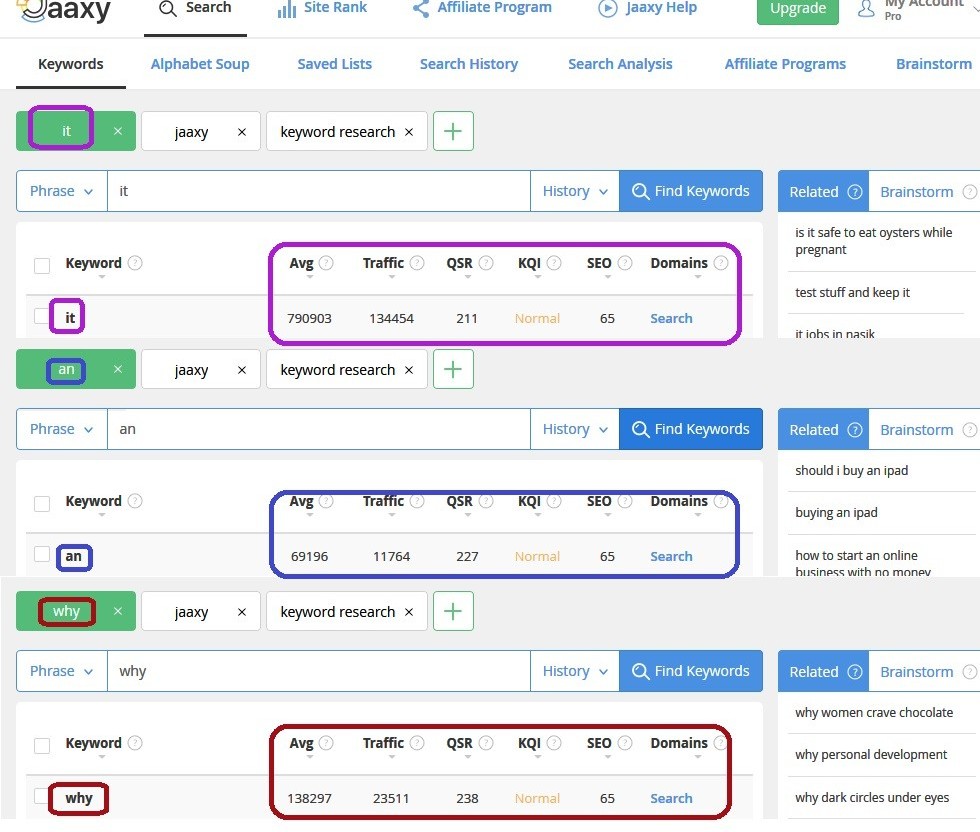
Task: Open QSR help icon in the 'an' table
Action: [486, 501]
